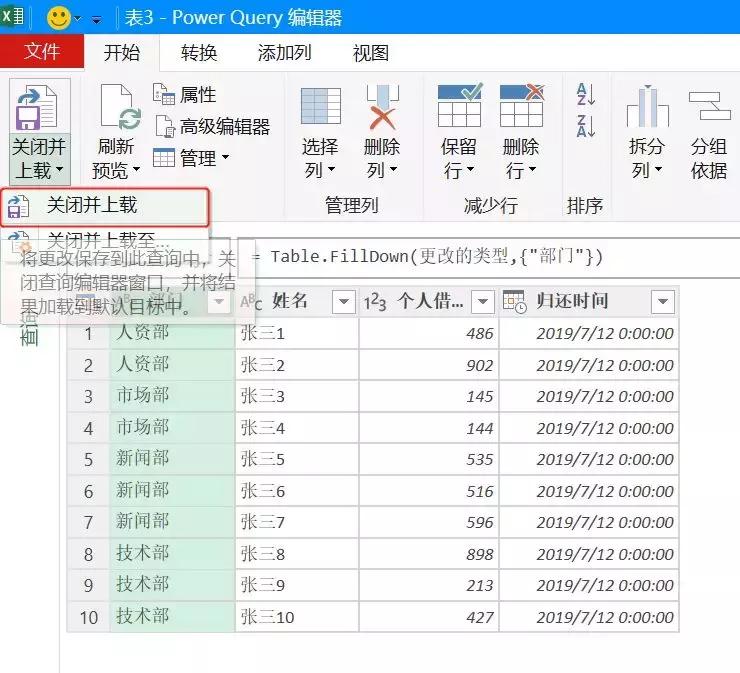Click the 分组依据 group by icon

coord(709,106)
